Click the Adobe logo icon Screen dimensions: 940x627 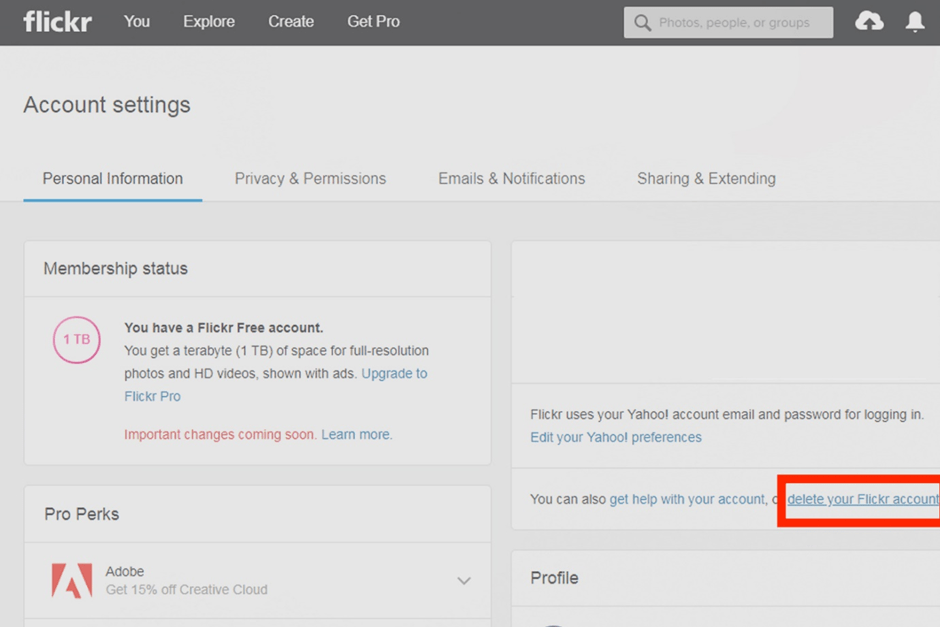(72, 580)
